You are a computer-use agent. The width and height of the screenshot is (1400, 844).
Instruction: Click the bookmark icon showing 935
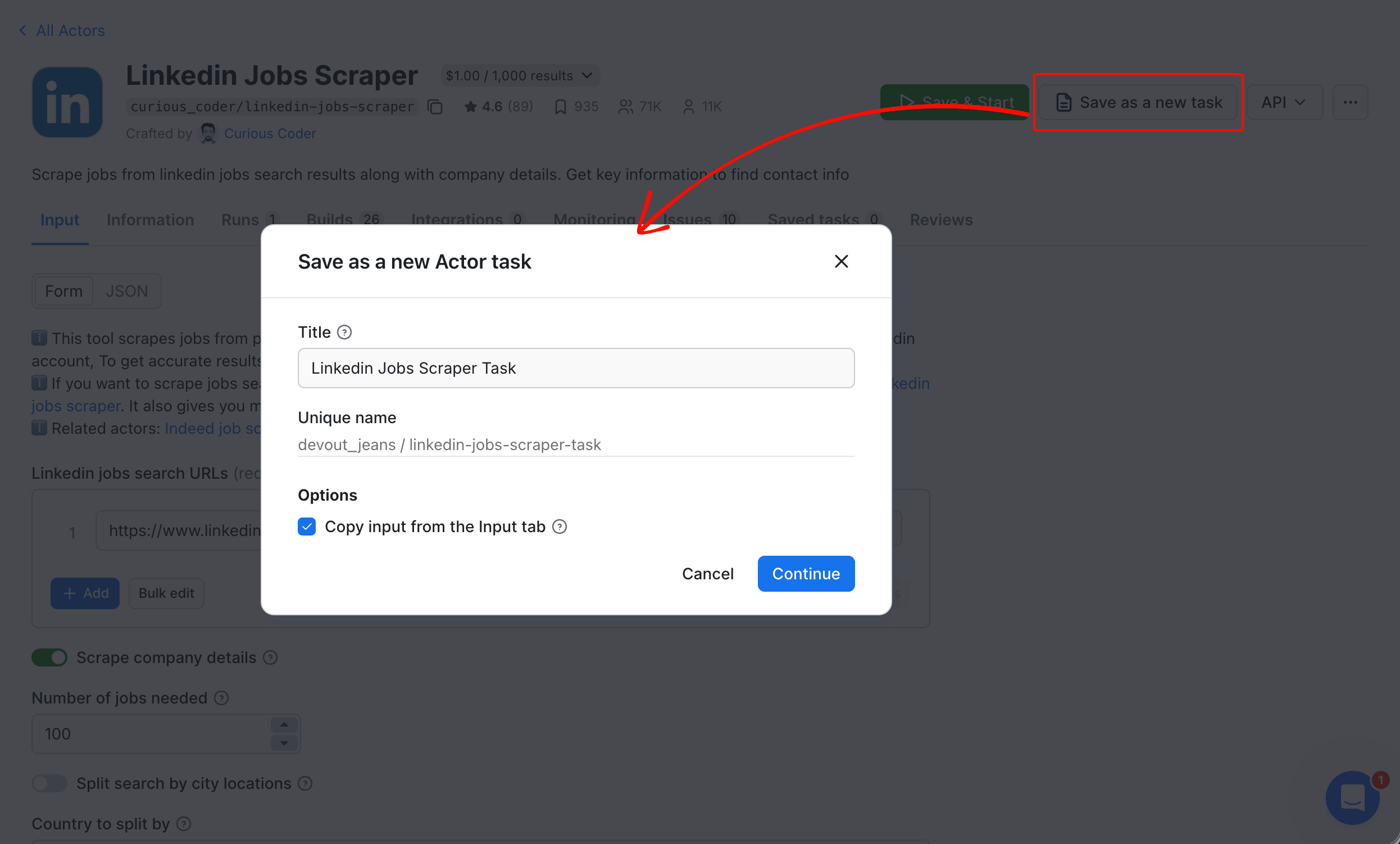[560, 106]
